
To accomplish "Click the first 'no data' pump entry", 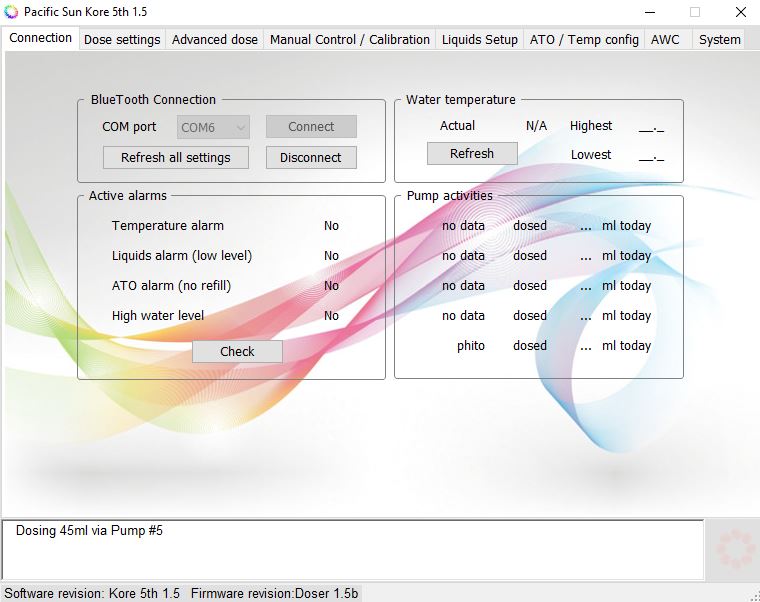I will [x=463, y=226].
